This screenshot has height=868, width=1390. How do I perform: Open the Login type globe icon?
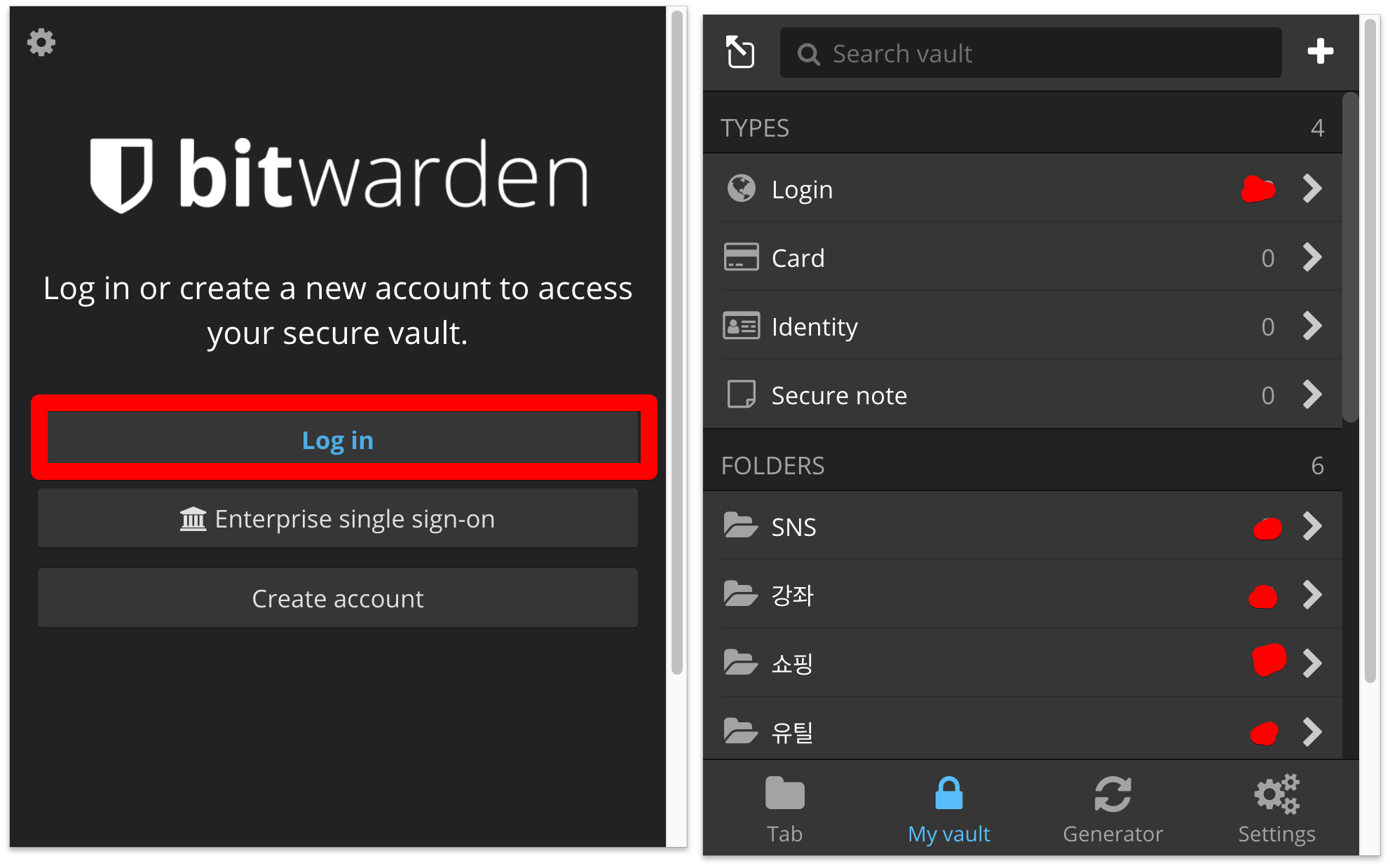[741, 188]
